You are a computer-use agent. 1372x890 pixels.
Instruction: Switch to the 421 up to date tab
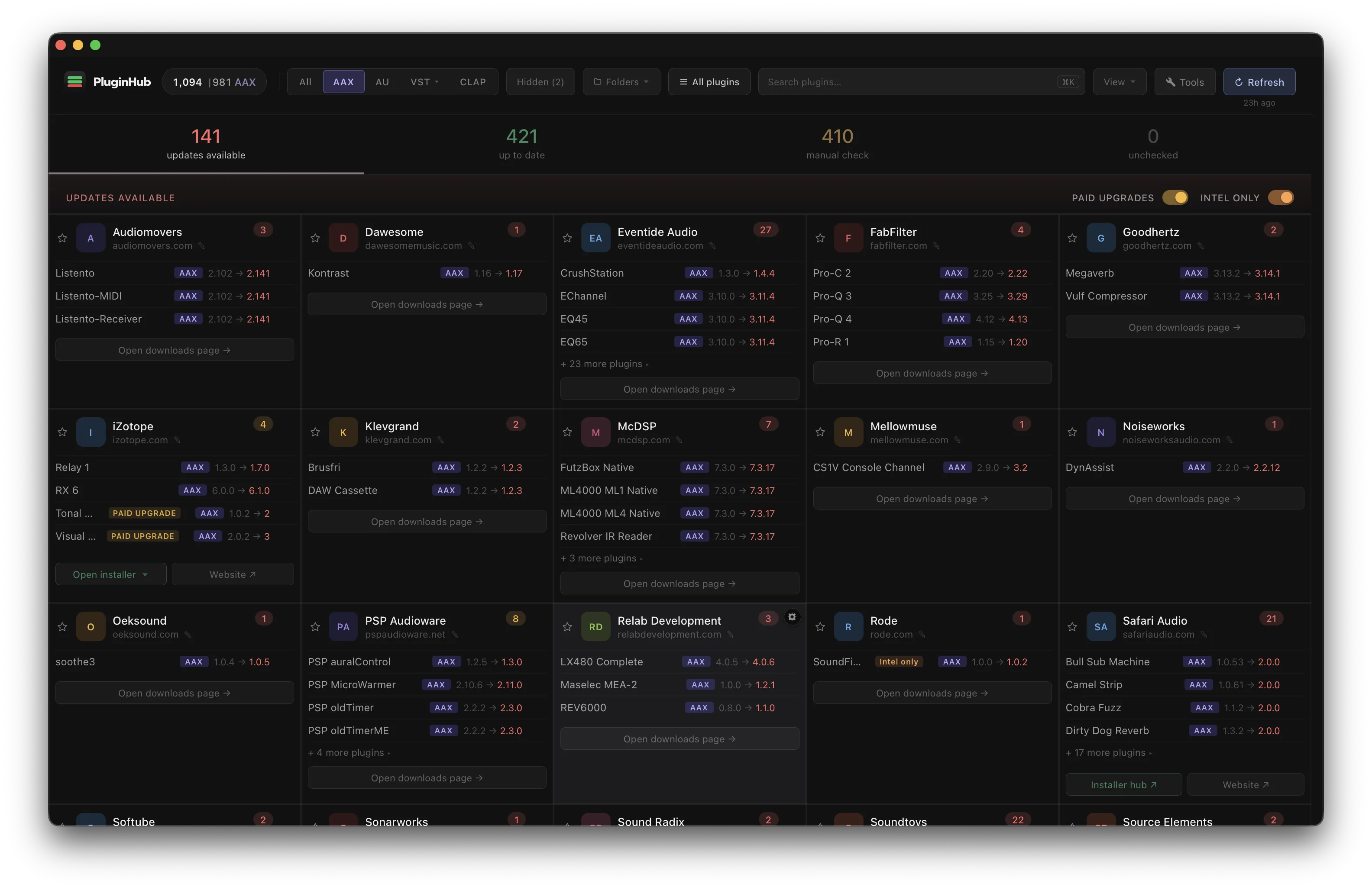[522, 144]
